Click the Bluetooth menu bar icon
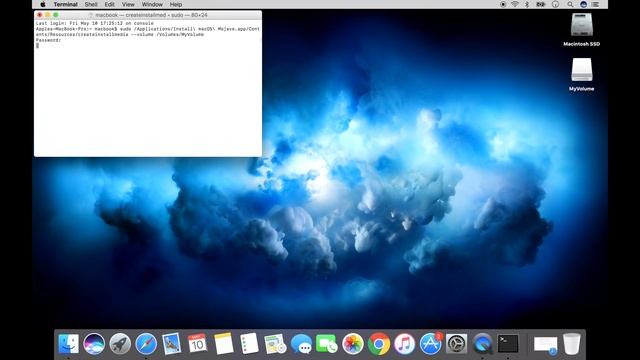Image resolution: width=640 pixels, height=360 pixels. pos(527,4)
